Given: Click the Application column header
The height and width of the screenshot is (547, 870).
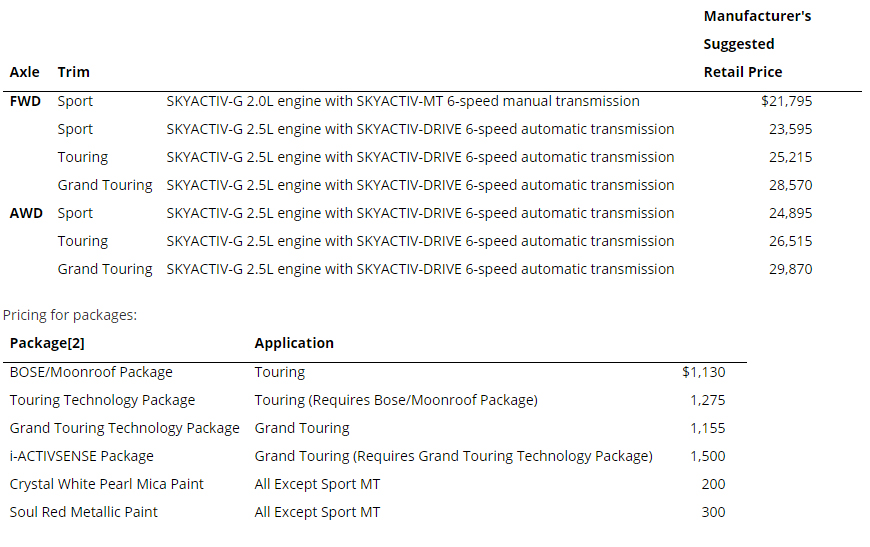Looking at the screenshot, I should [294, 343].
